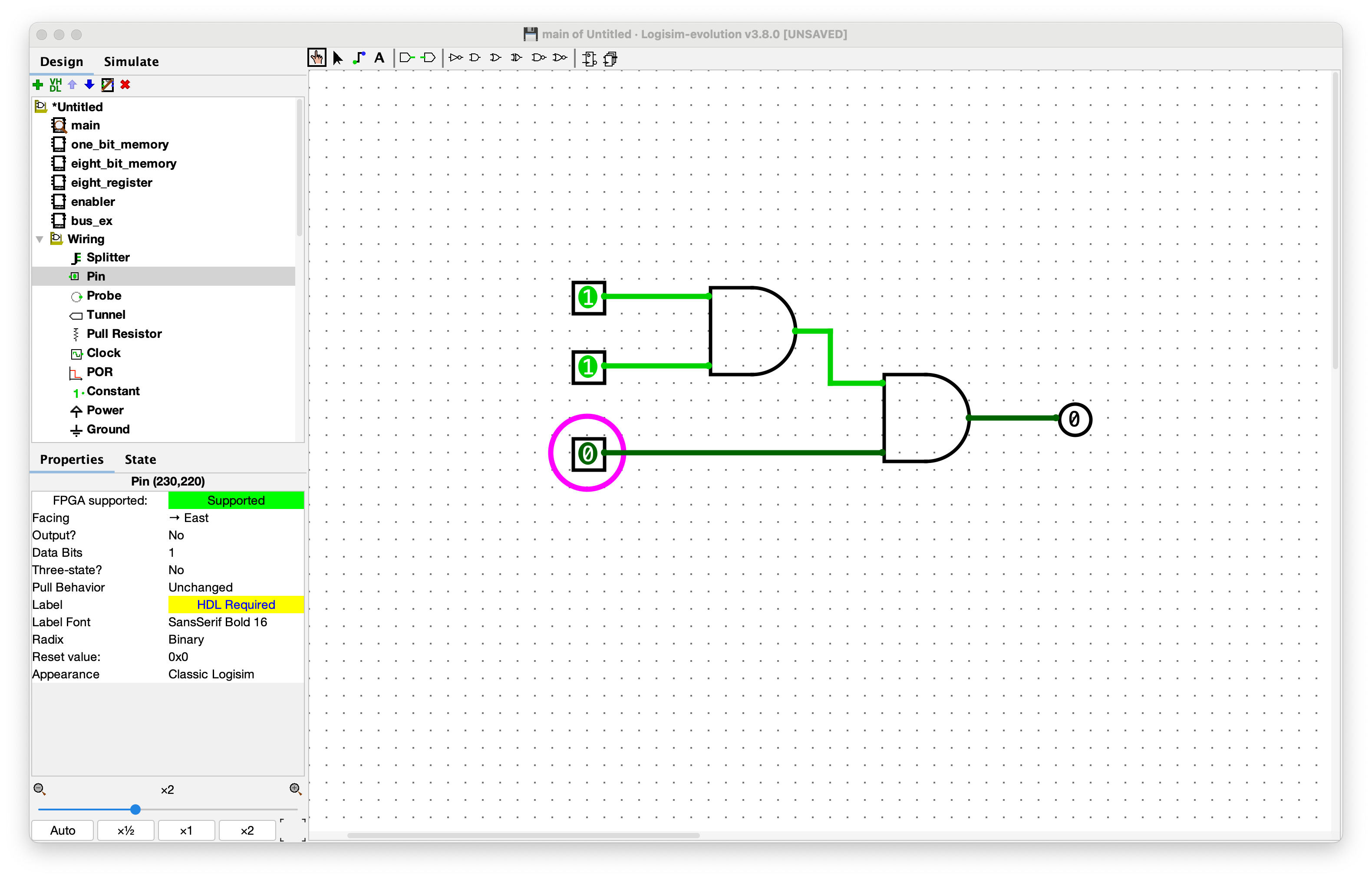The image size is (1372, 879).
Task: Select the Poke (hand) tool
Action: click(x=317, y=58)
